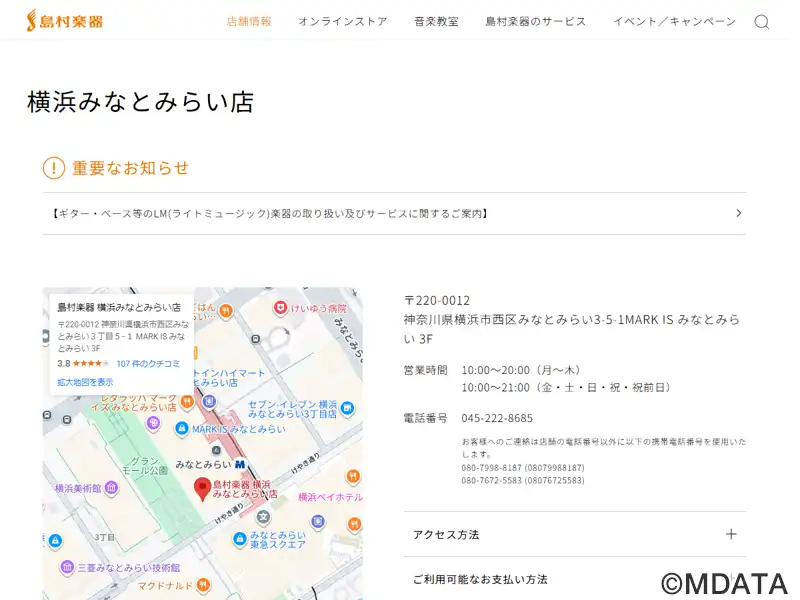Click the 島村楽器のサービス navigation item
Viewport: 800px width, 600px height.
(x=535, y=21)
